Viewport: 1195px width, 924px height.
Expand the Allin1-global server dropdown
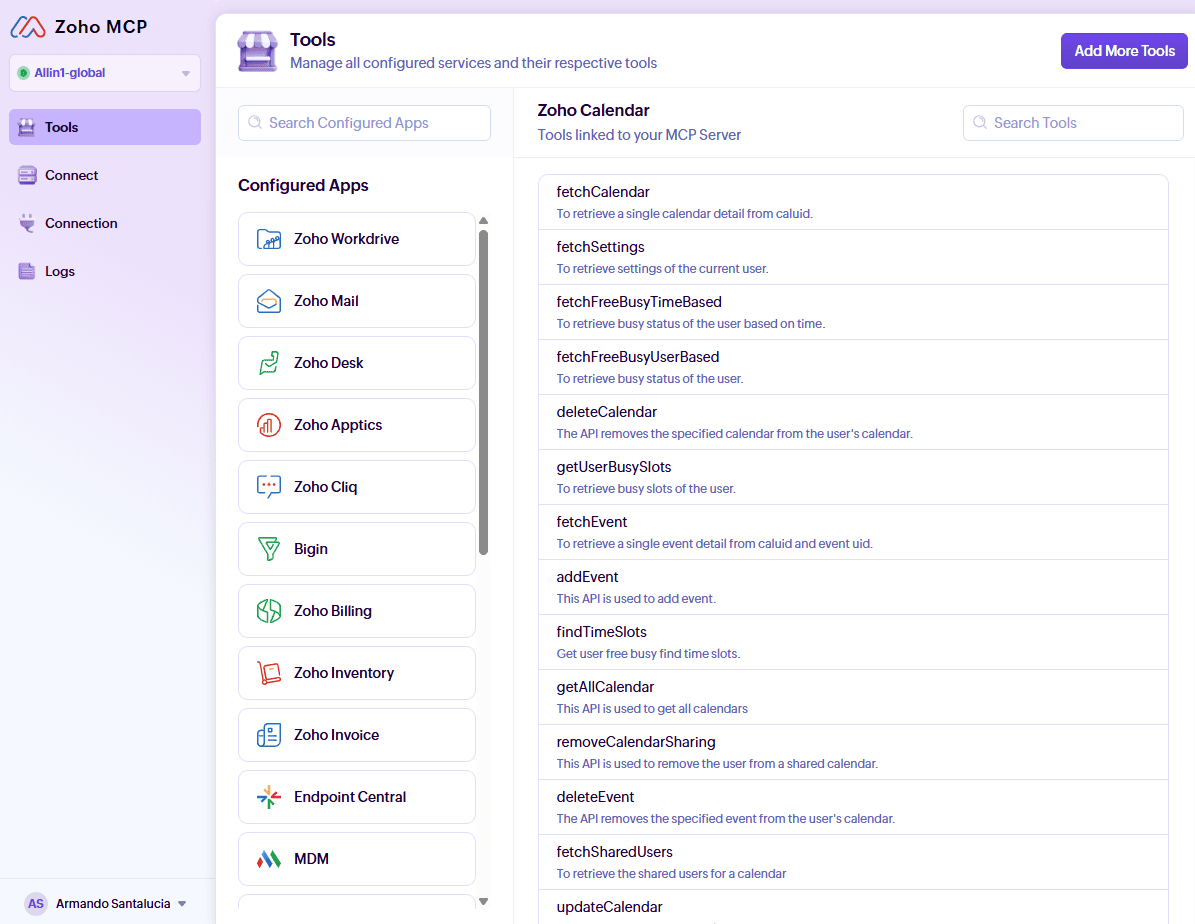(x=185, y=73)
